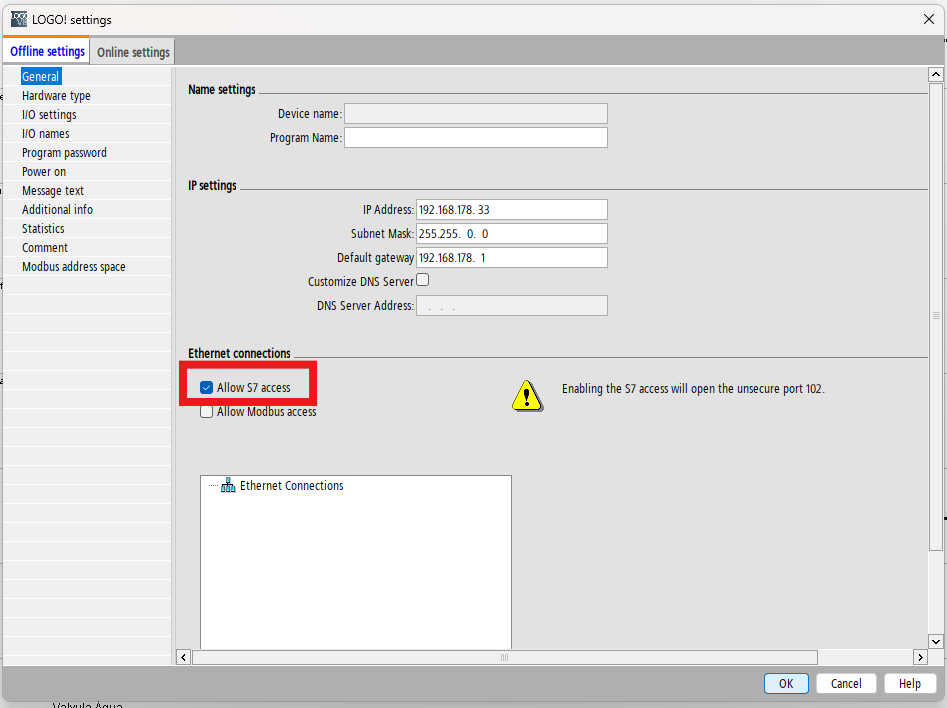Click the Device name field
Image resolution: width=947 pixels, height=708 pixels.
tap(476, 114)
